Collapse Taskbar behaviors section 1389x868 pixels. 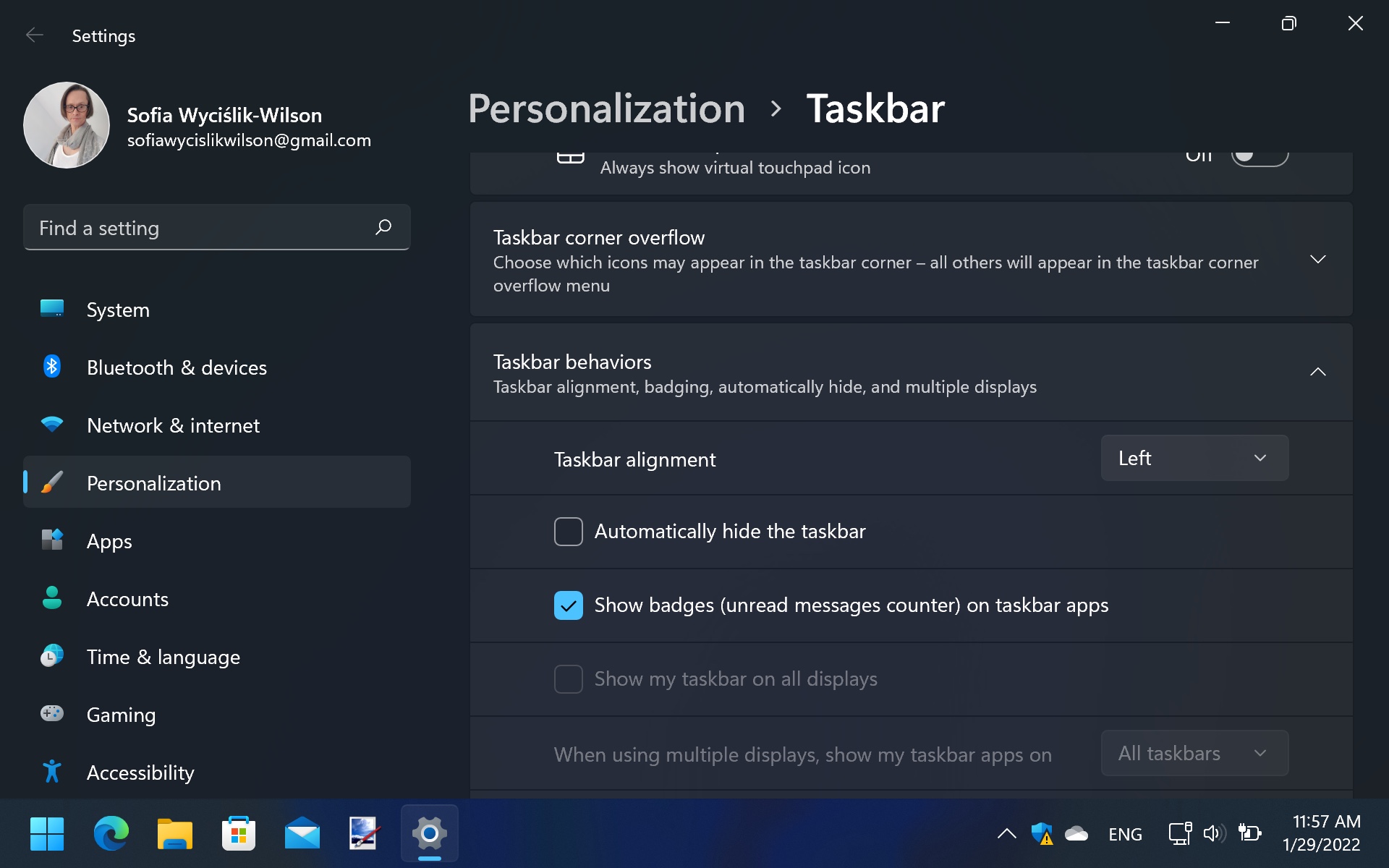1318,371
